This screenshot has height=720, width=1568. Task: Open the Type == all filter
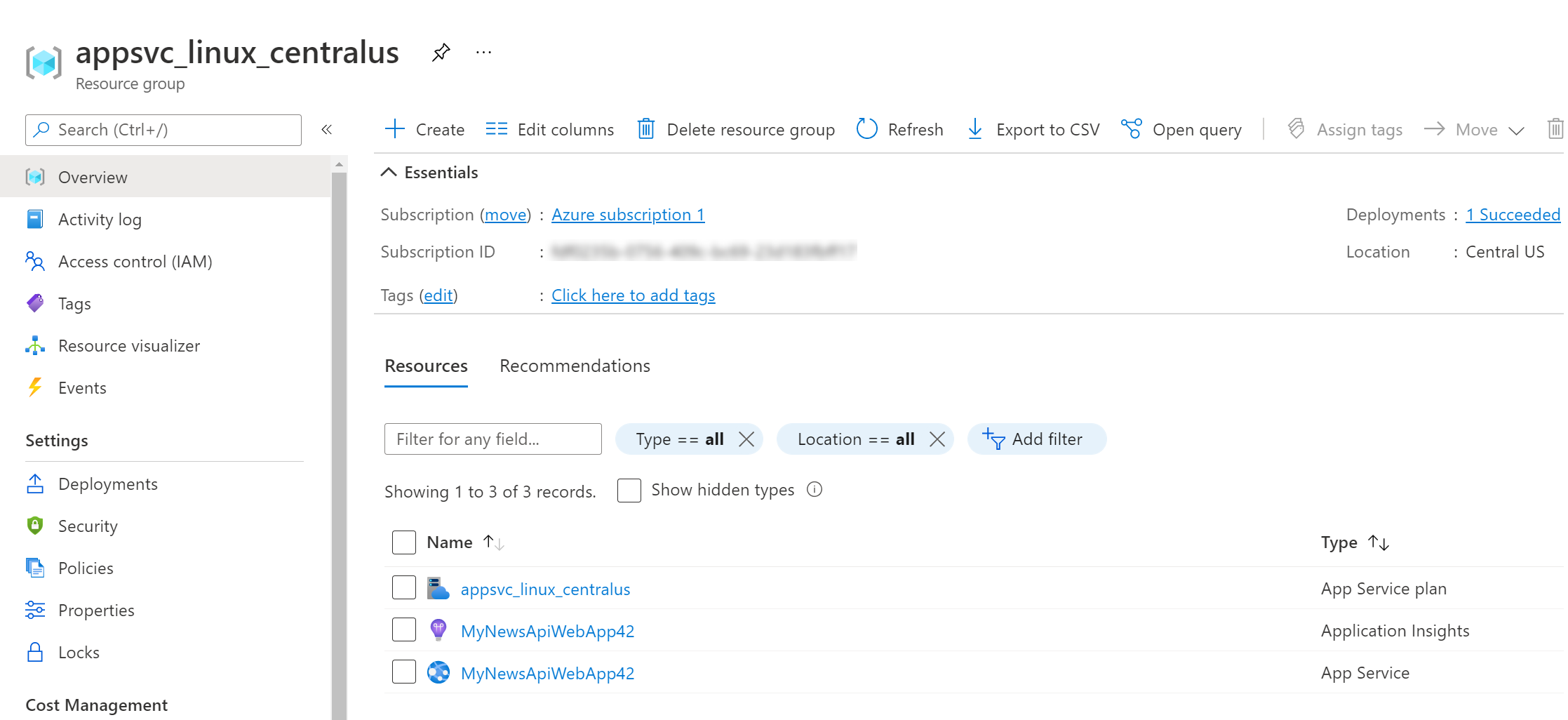(680, 439)
